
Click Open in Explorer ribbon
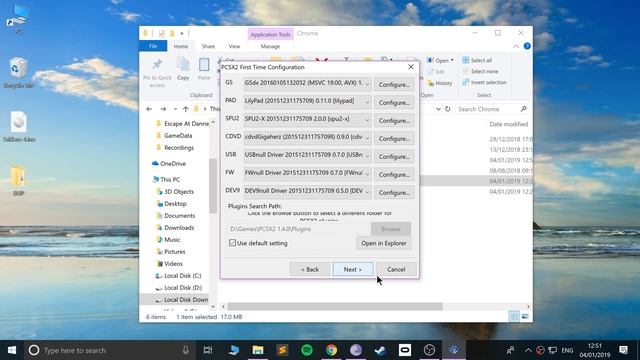click(x=440, y=60)
